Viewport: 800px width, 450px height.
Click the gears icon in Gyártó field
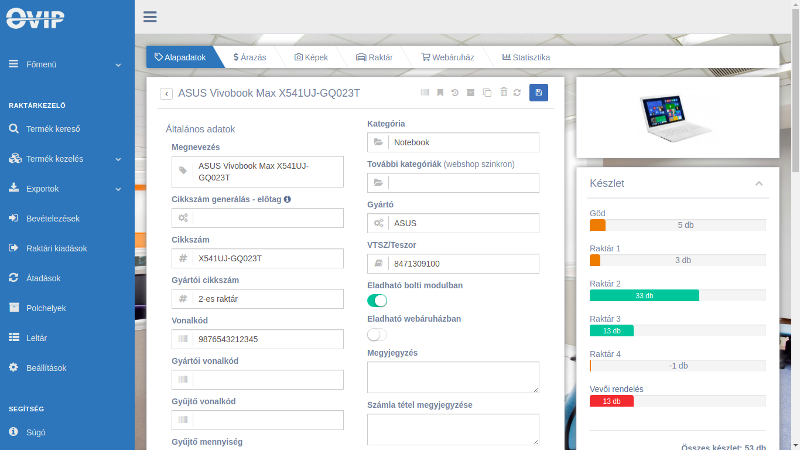(x=378, y=223)
